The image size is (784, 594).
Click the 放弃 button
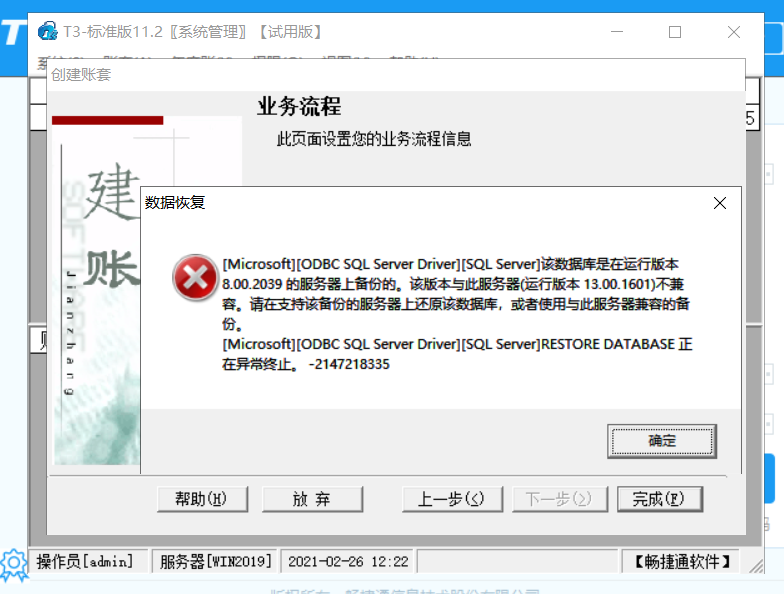tap(312, 499)
